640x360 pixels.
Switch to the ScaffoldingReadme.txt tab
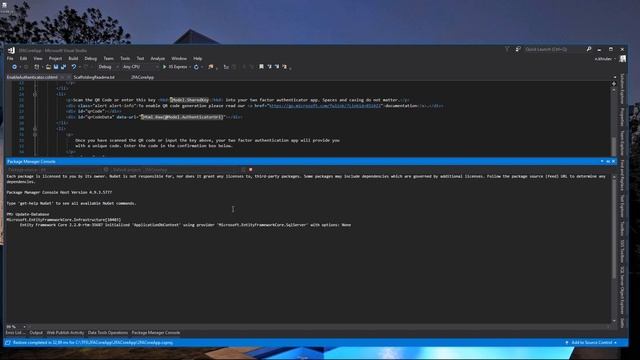94,77
